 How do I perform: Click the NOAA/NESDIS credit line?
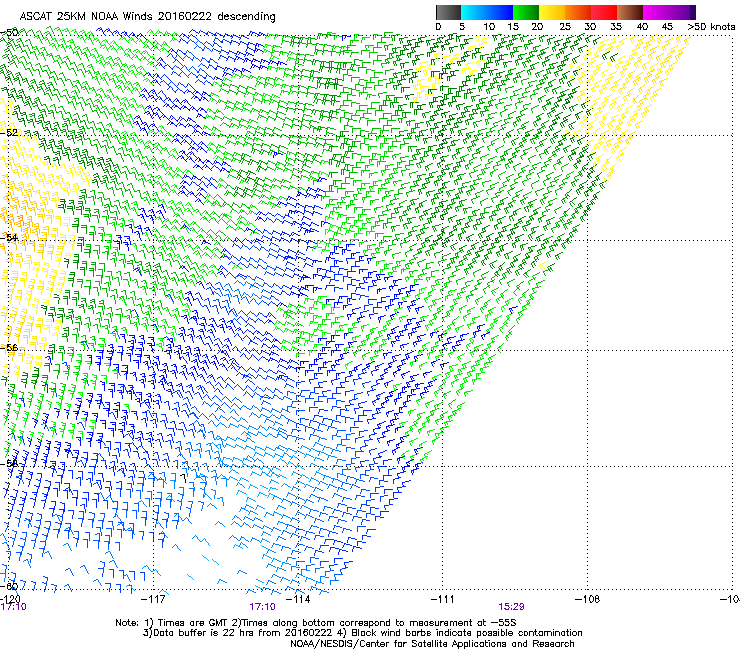pos(432,643)
